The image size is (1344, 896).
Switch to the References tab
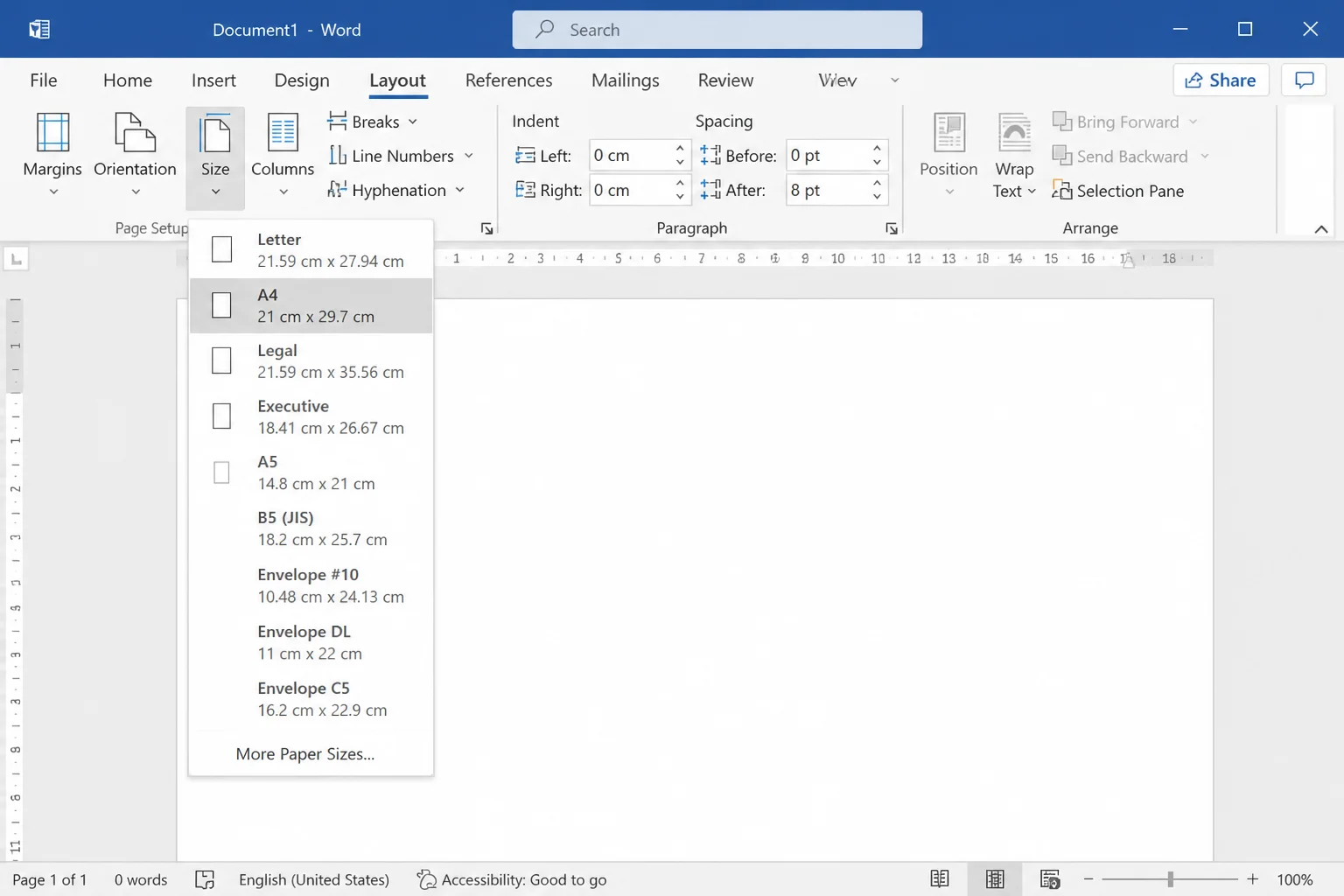coord(508,80)
